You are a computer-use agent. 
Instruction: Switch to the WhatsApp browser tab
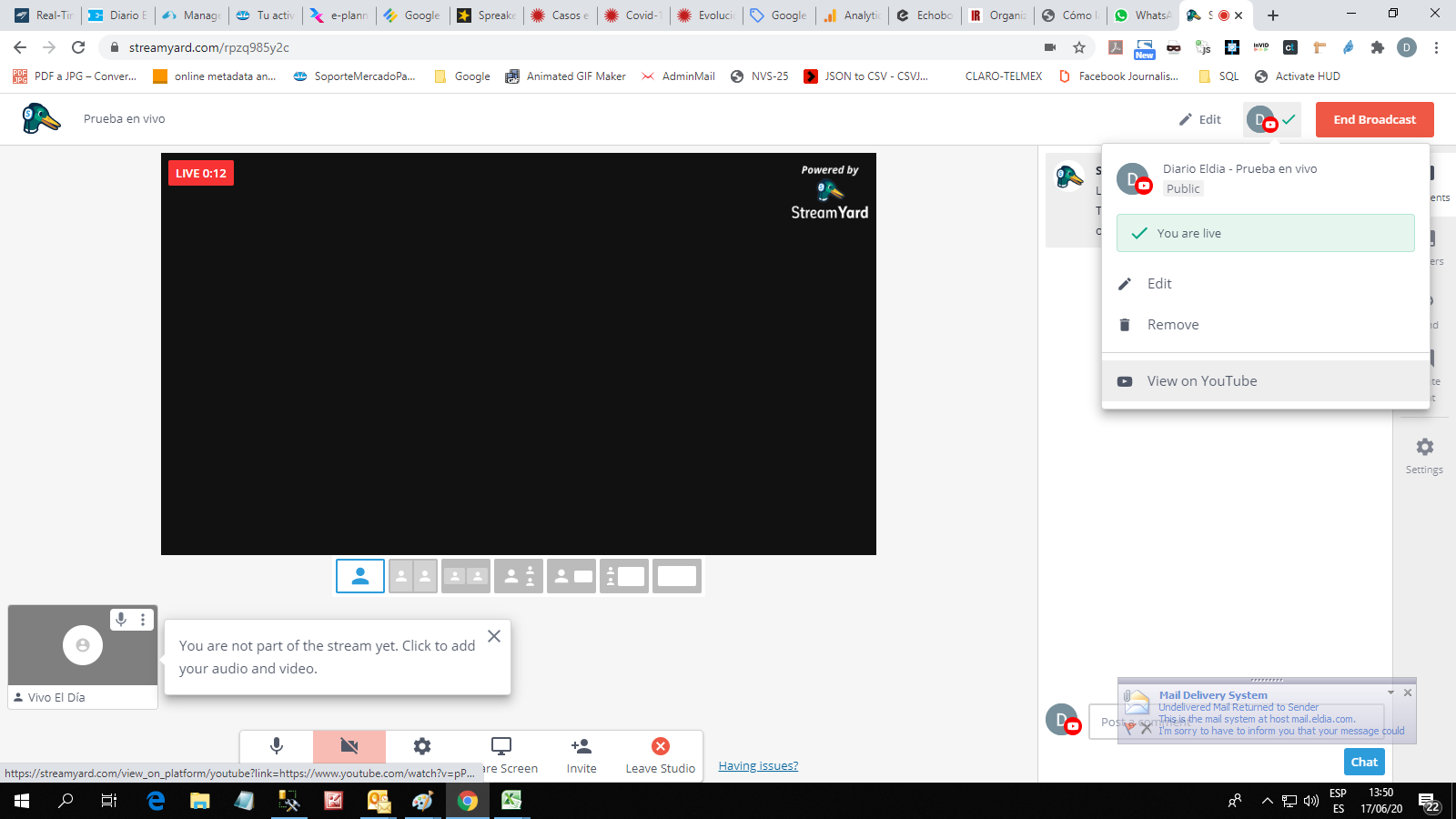click(1141, 15)
